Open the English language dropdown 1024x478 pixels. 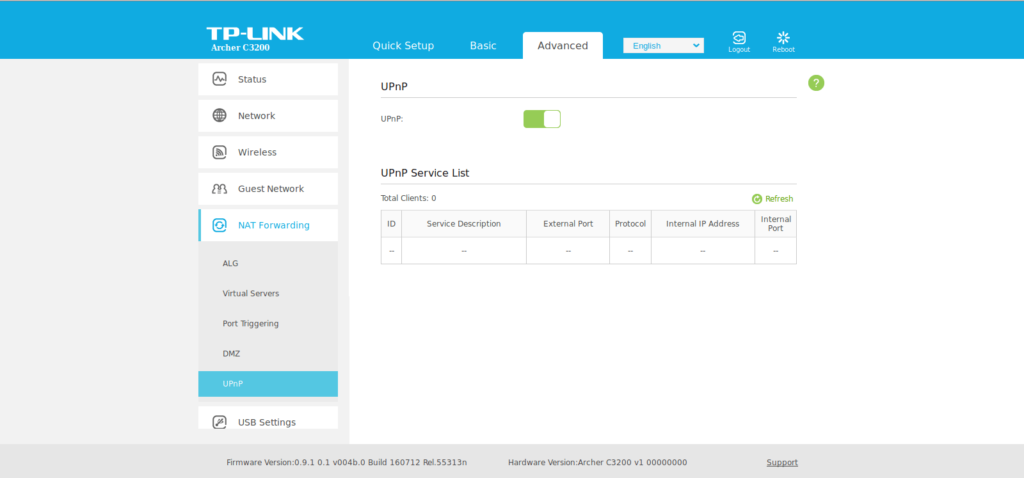pyautogui.click(x=663, y=46)
